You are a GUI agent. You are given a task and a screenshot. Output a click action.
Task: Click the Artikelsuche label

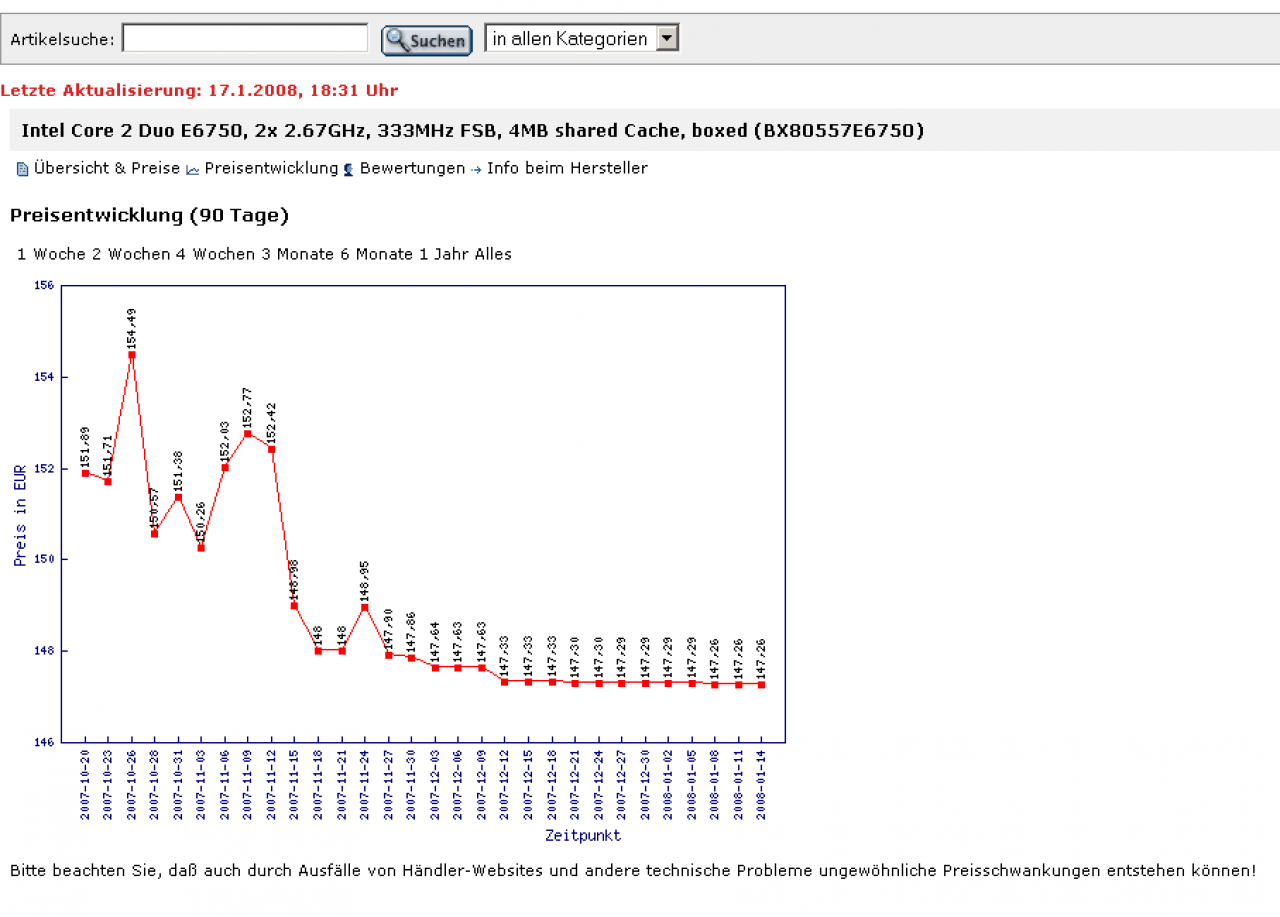(x=62, y=40)
